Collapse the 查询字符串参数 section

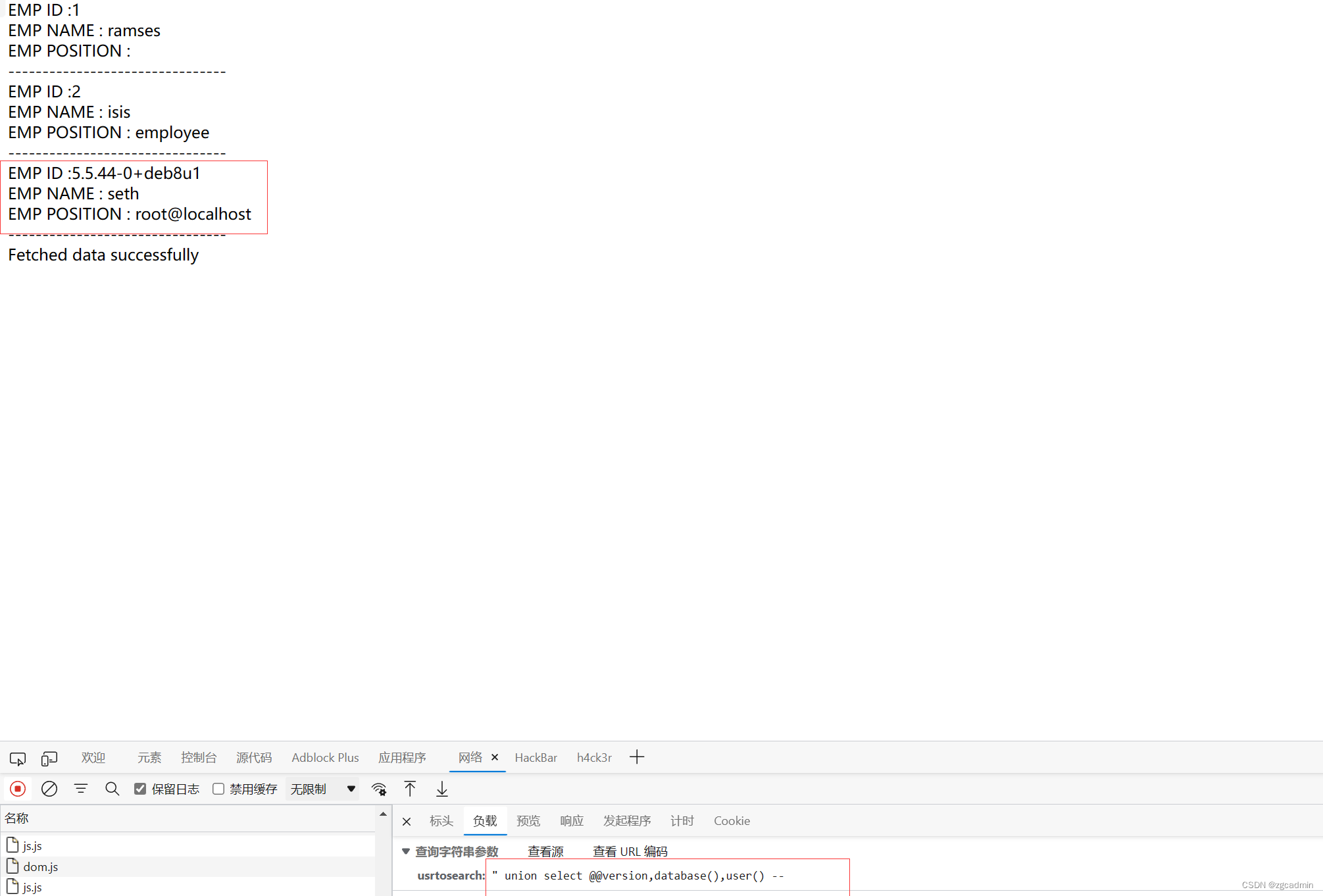pyautogui.click(x=406, y=851)
